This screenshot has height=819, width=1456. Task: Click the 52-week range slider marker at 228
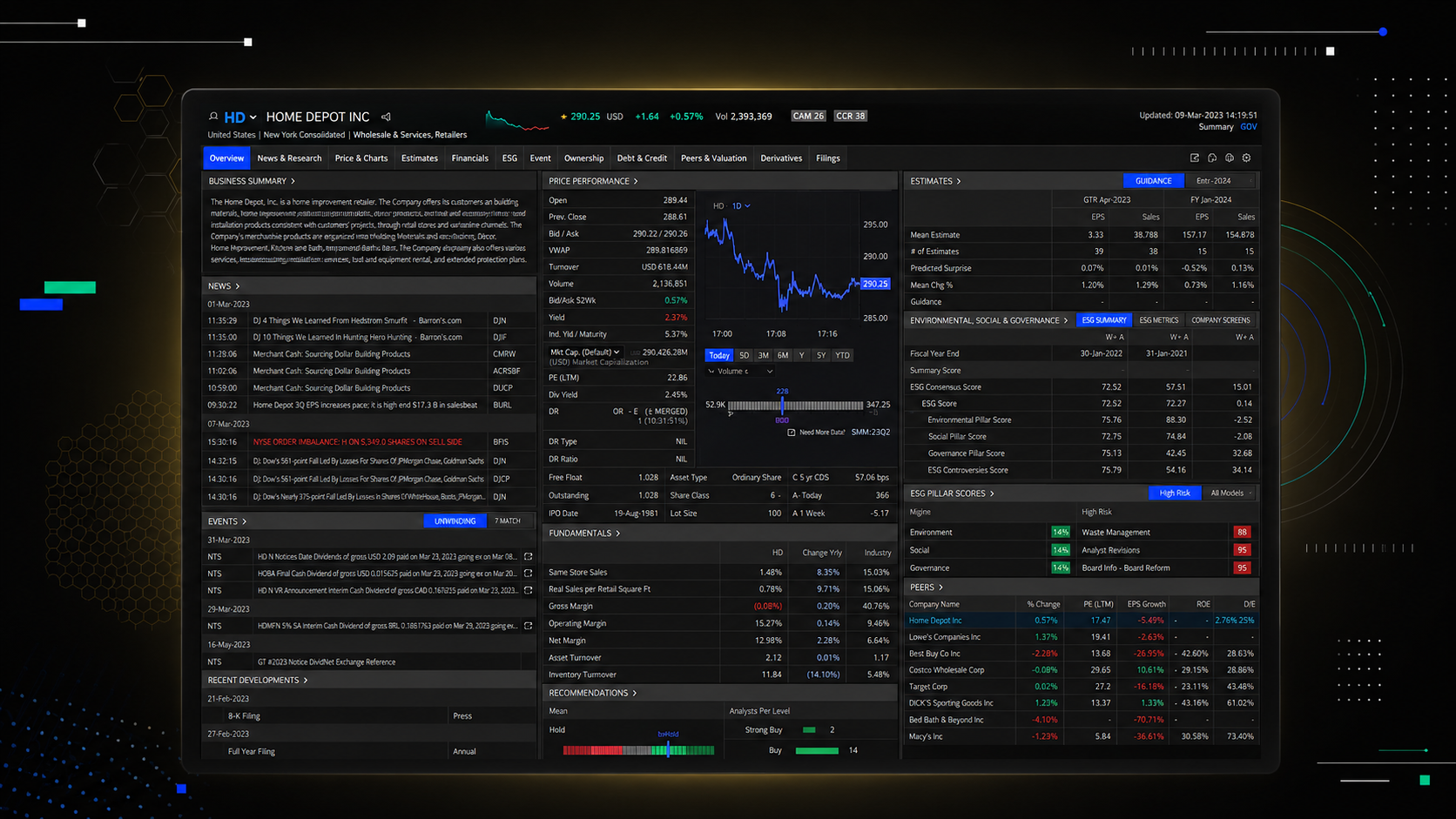[x=782, y=405]
